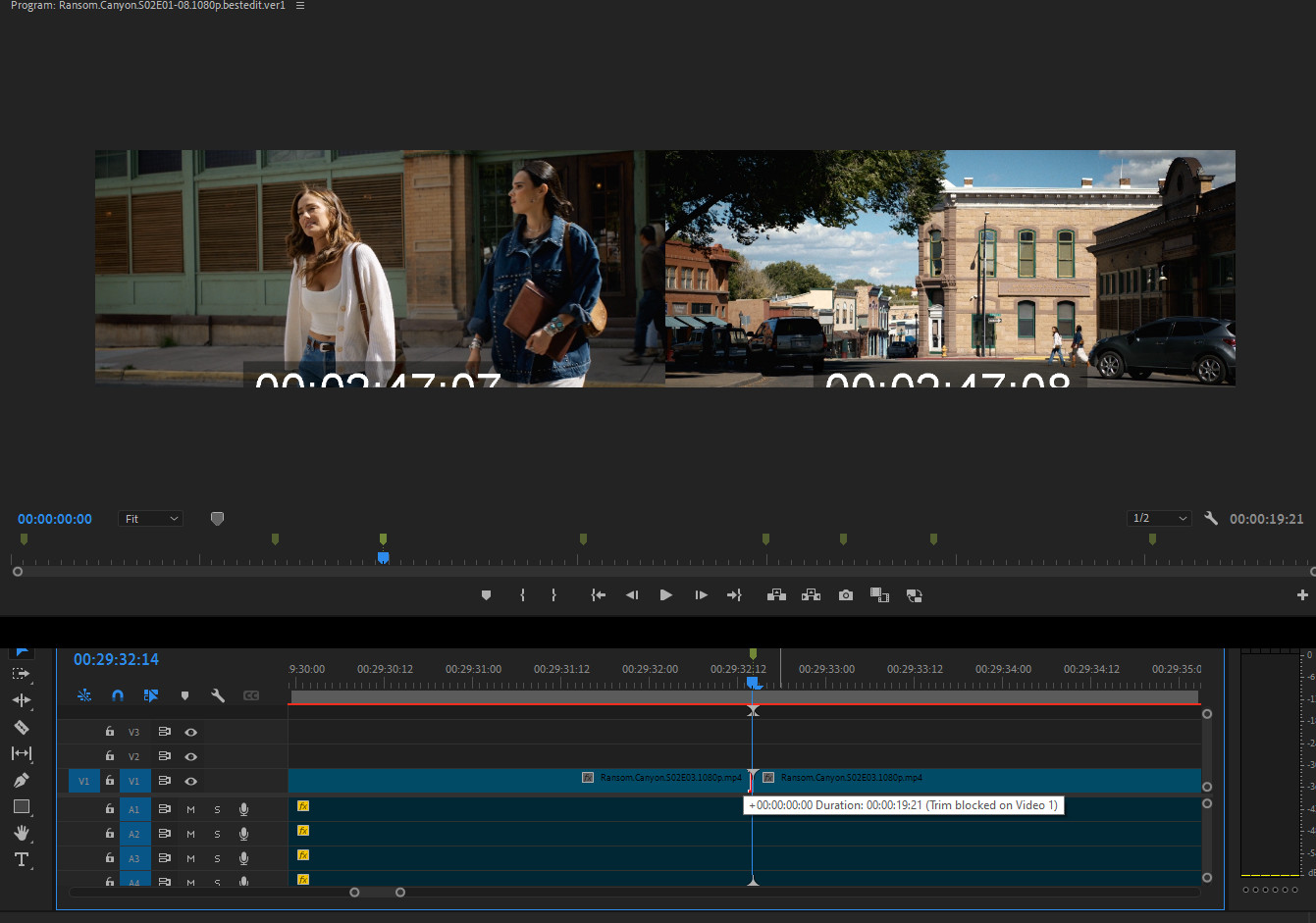The image size is (1316, 923).
Task: Enable voice-over record on A2
Action: (243, 834)
